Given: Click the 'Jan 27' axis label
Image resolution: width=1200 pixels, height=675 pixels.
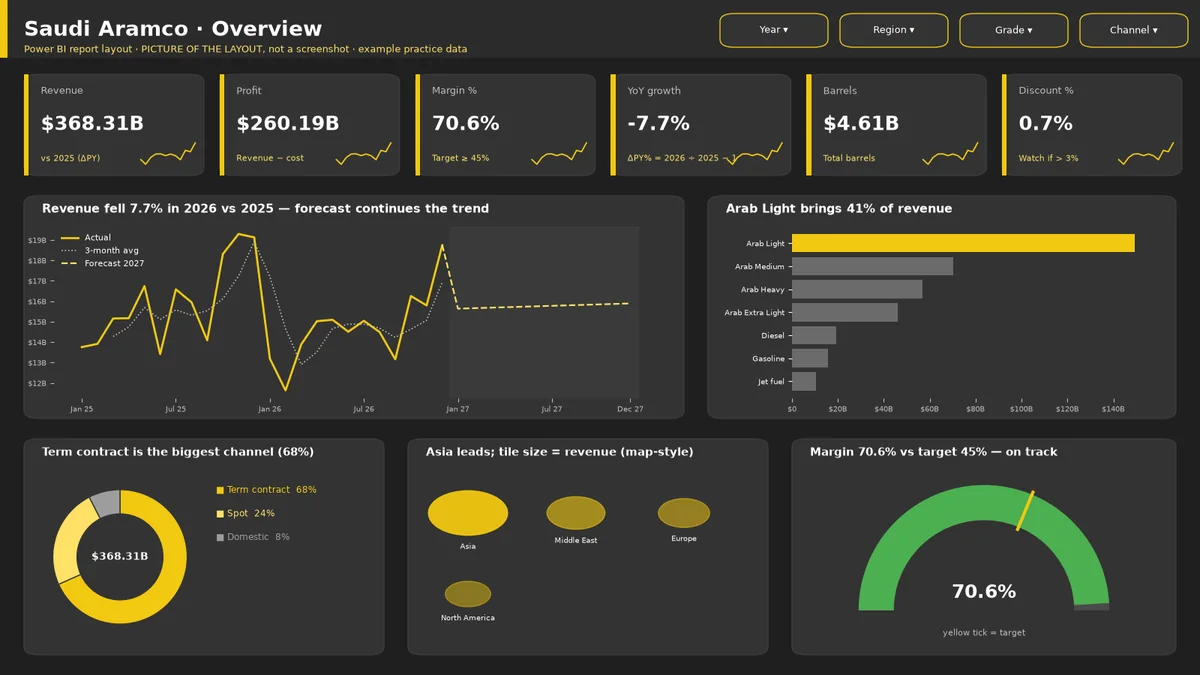Looking at the screenshot, I should [x=458, y=409].
